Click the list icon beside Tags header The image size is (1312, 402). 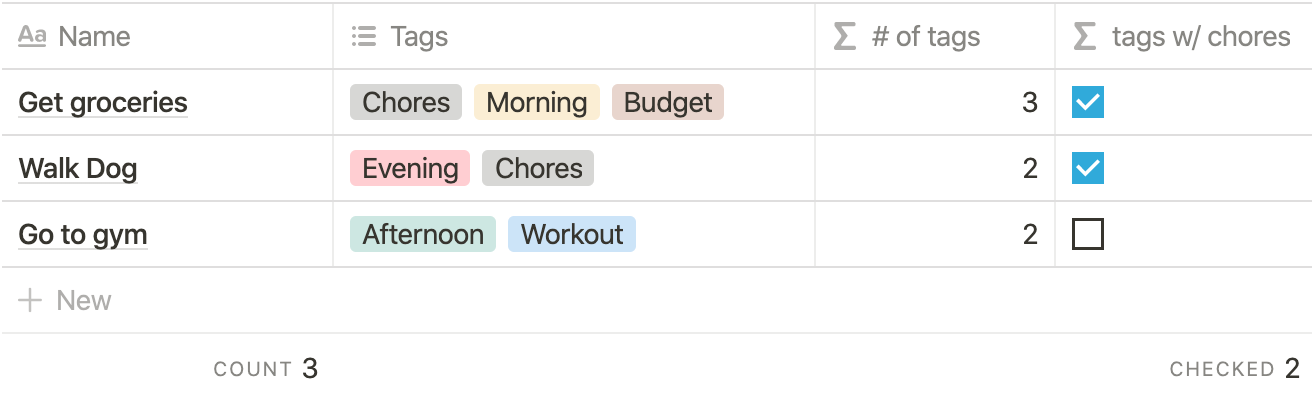tap(364, 37)
